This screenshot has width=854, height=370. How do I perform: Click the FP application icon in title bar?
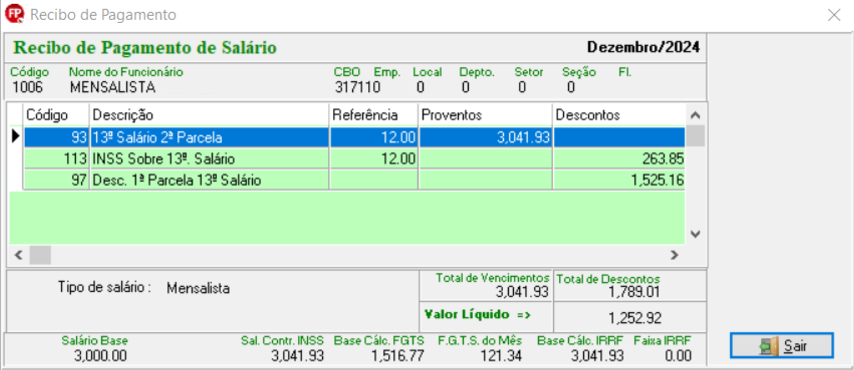point(16,15)
